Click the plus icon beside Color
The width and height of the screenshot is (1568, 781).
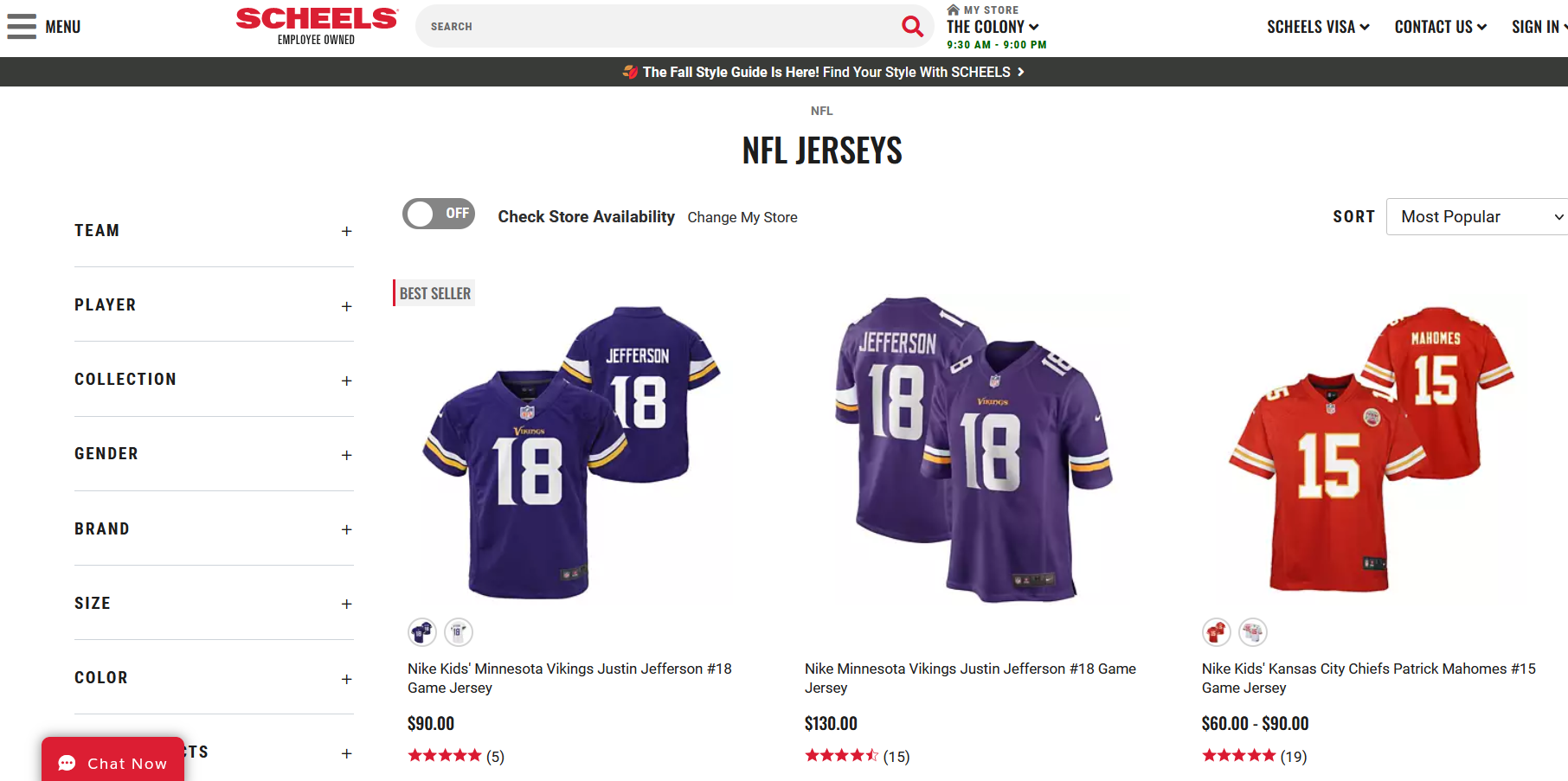click(x=346, y=679)
